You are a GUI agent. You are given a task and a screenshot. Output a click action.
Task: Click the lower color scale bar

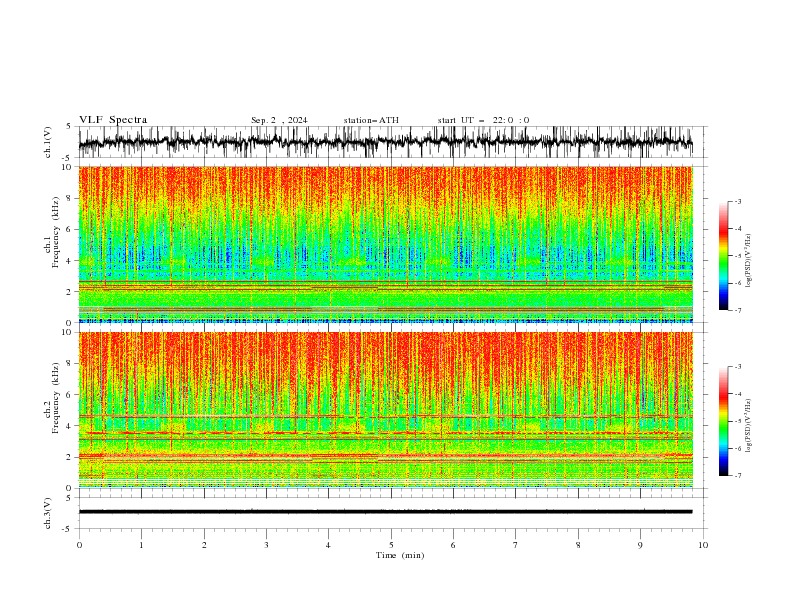(x=724, y=421)
